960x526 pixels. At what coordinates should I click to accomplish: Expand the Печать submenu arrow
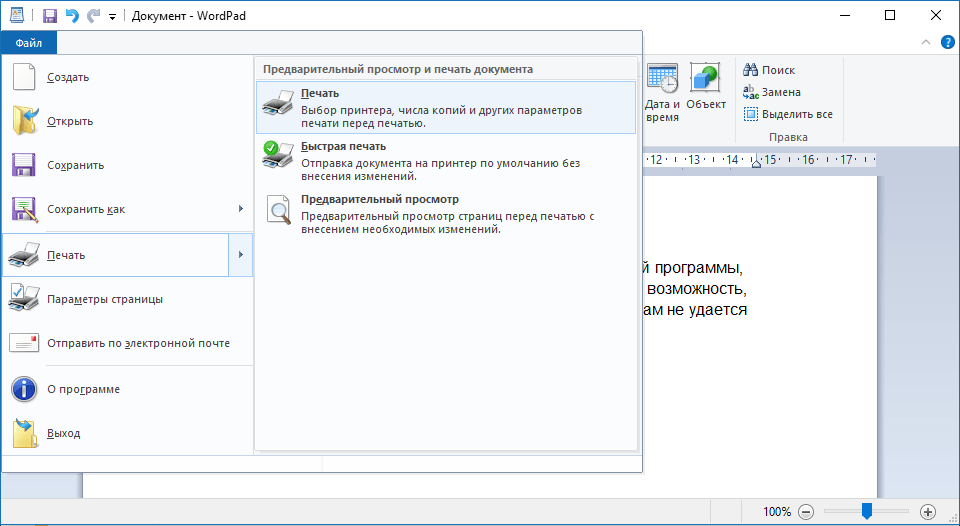241,255
